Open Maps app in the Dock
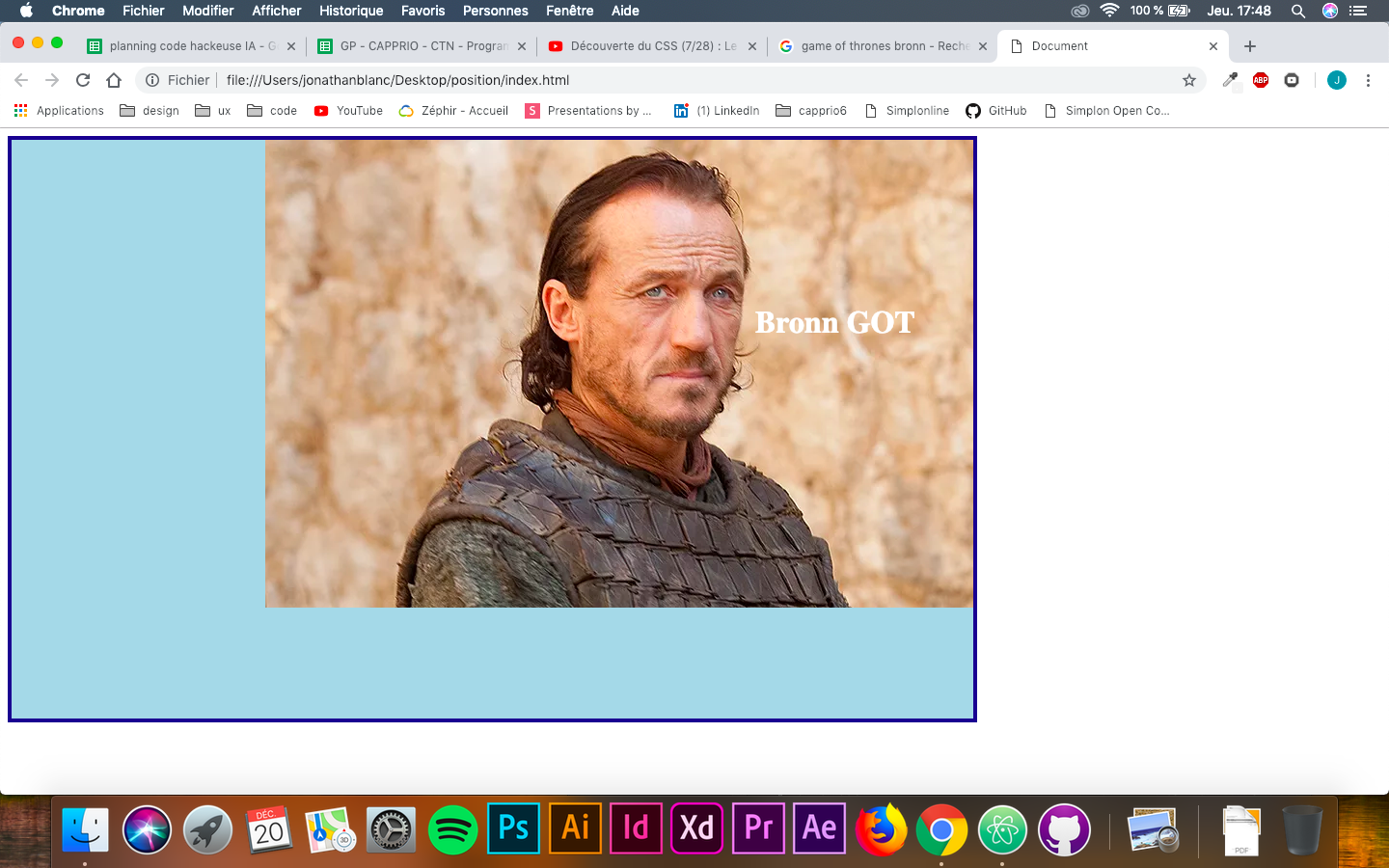Screen dimensions: 1389x868 point(331,829)
